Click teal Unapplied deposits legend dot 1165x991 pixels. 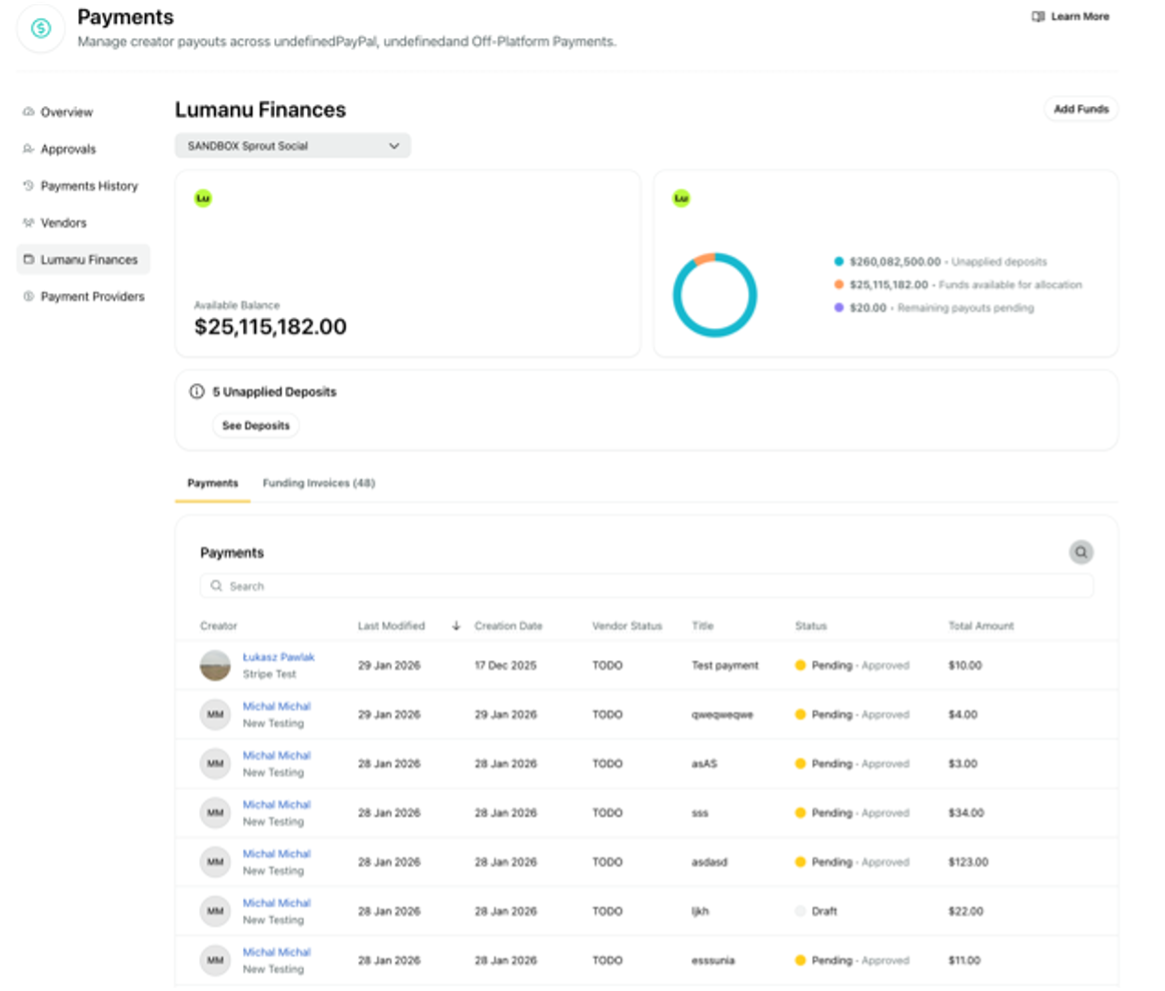839,261
